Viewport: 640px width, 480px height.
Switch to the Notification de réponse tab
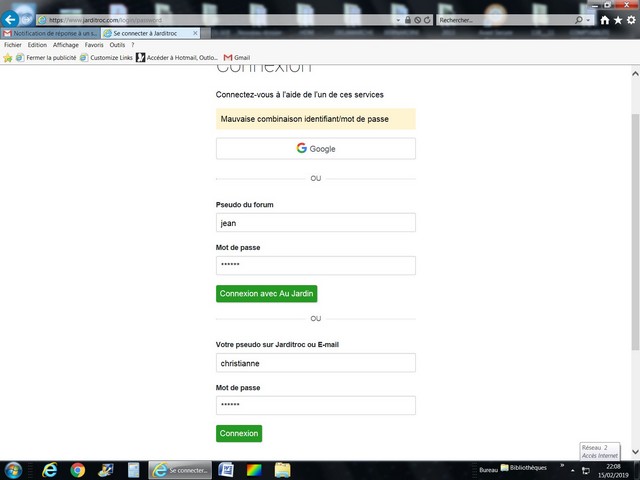48,33
